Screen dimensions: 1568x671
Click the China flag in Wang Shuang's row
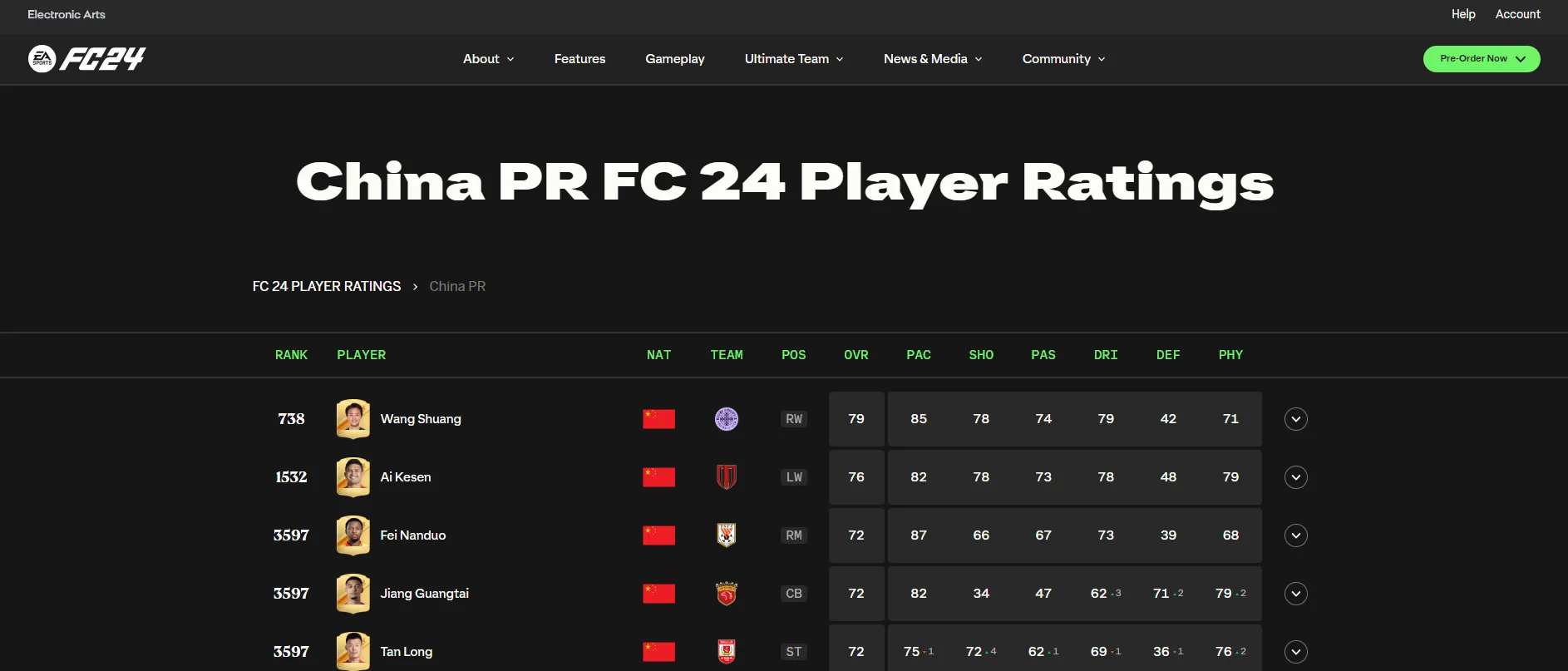658,419
